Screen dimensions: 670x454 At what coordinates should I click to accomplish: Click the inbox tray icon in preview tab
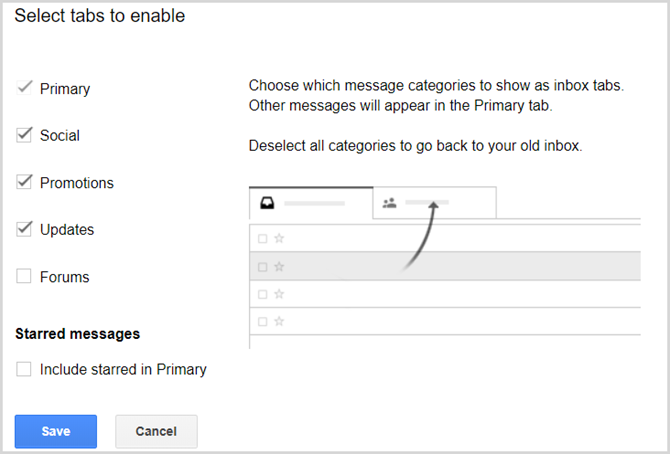(267, 203)
